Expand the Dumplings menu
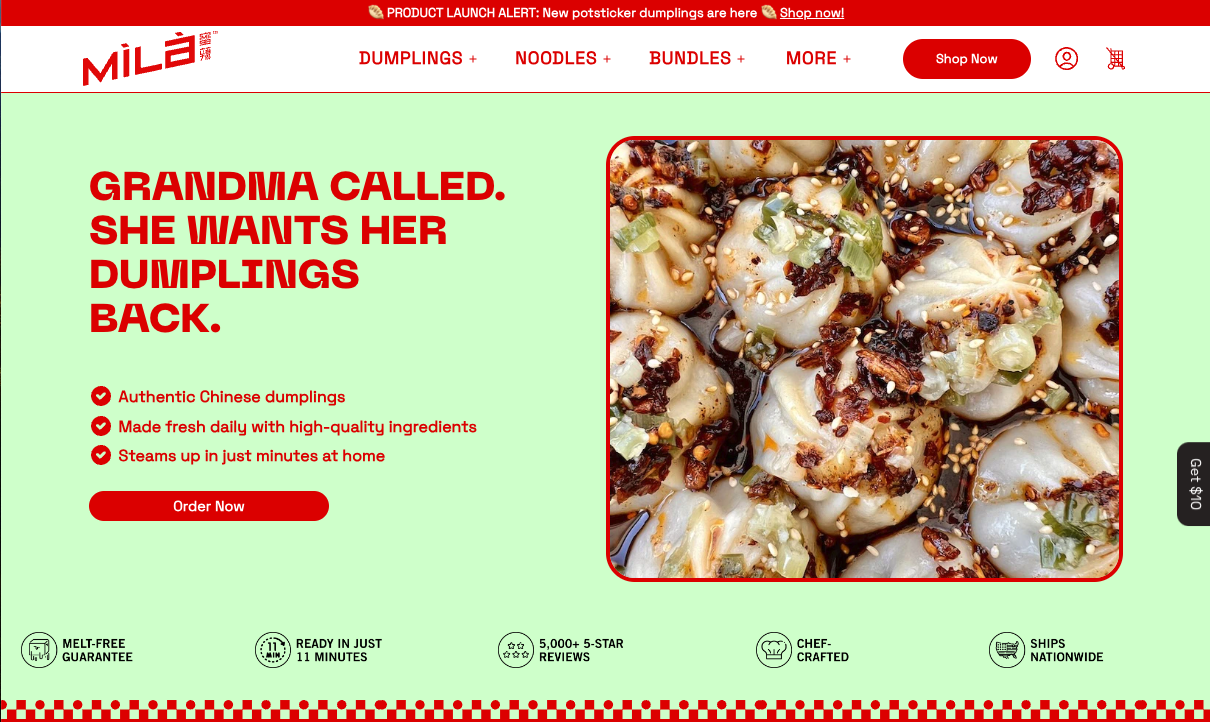 (418, 58)
